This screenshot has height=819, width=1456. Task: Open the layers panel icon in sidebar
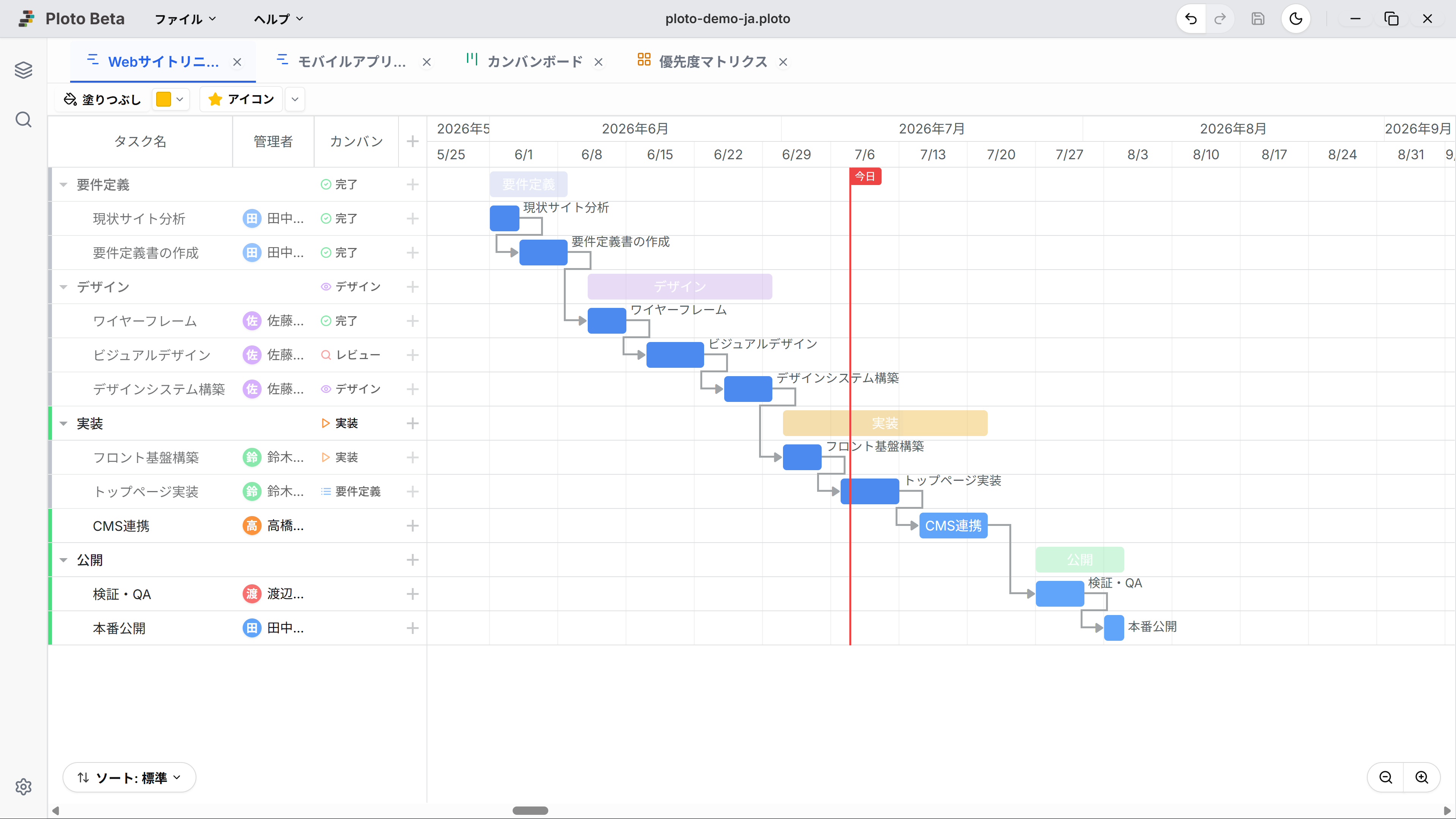[x=23, y=70]
